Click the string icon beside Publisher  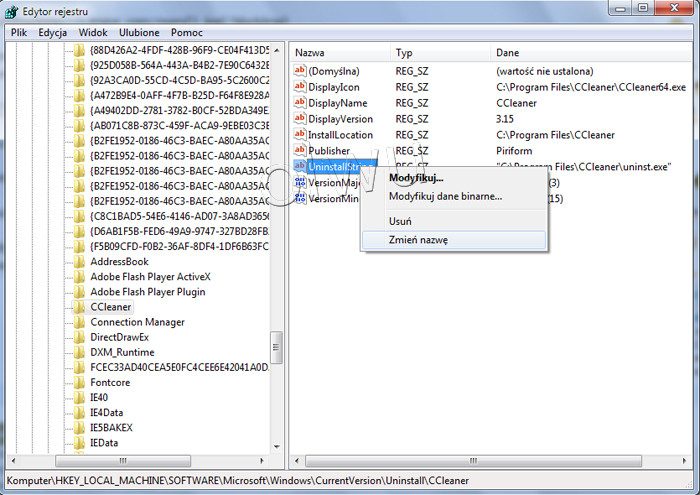pos(300,150)
